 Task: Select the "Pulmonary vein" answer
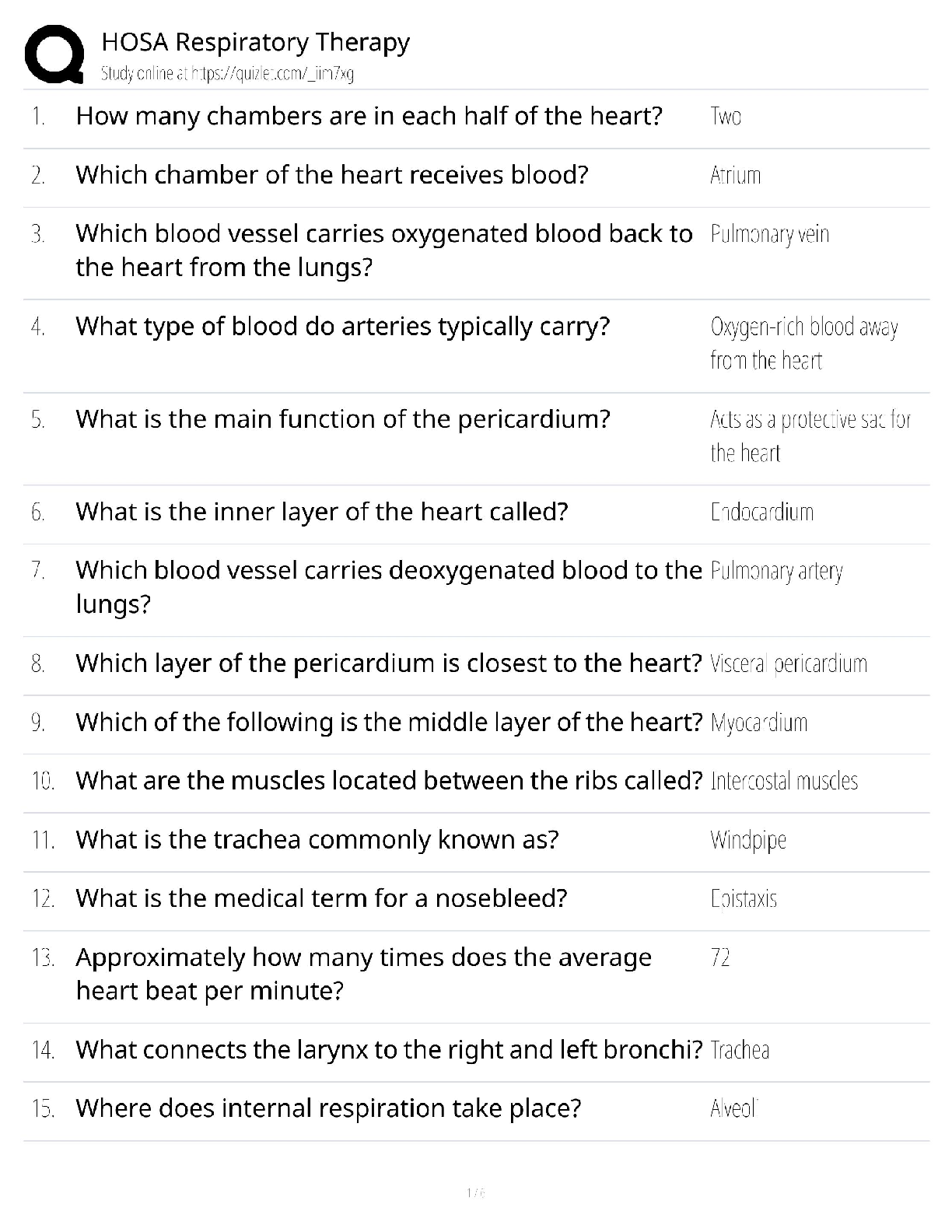769,234
